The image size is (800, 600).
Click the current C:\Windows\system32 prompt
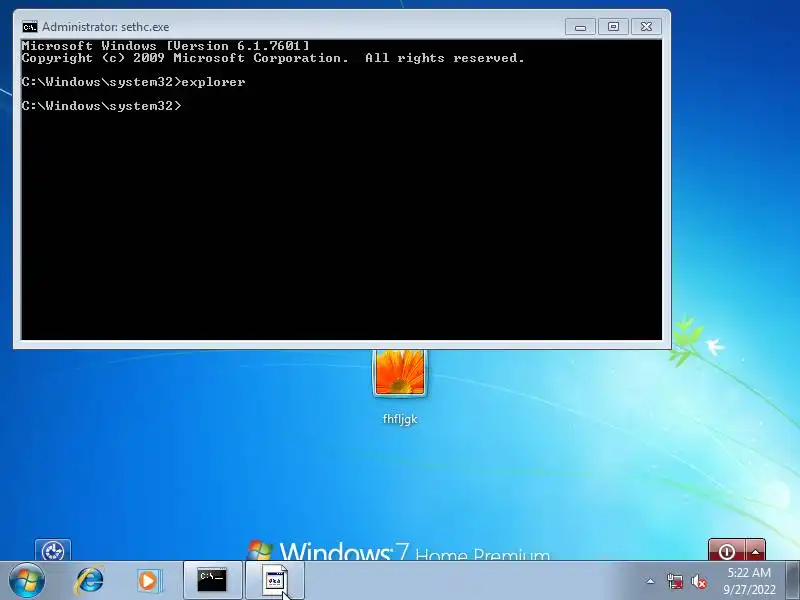(x=101, y=106)
